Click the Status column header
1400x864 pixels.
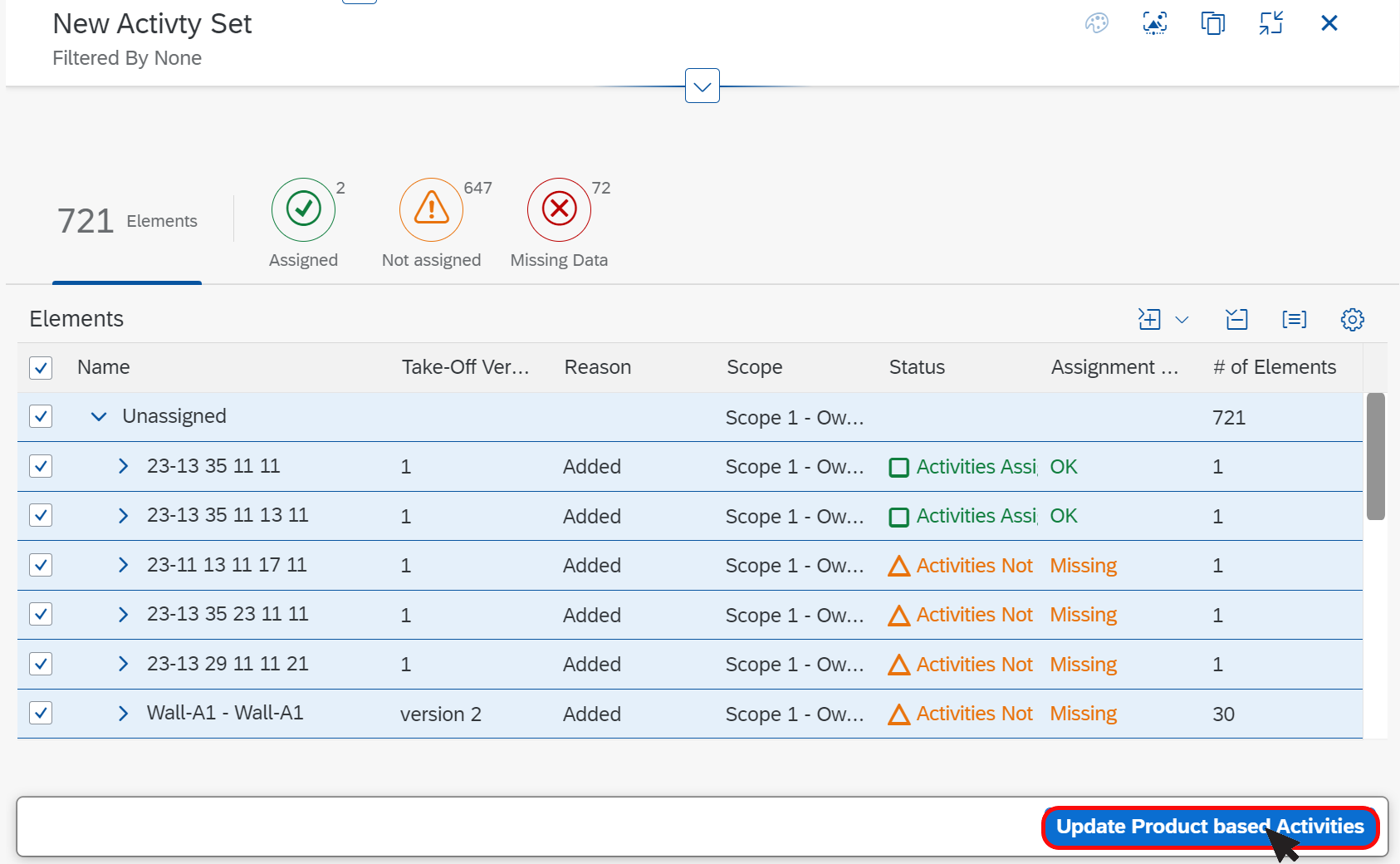pyautogui.click(x=917, y=367)
